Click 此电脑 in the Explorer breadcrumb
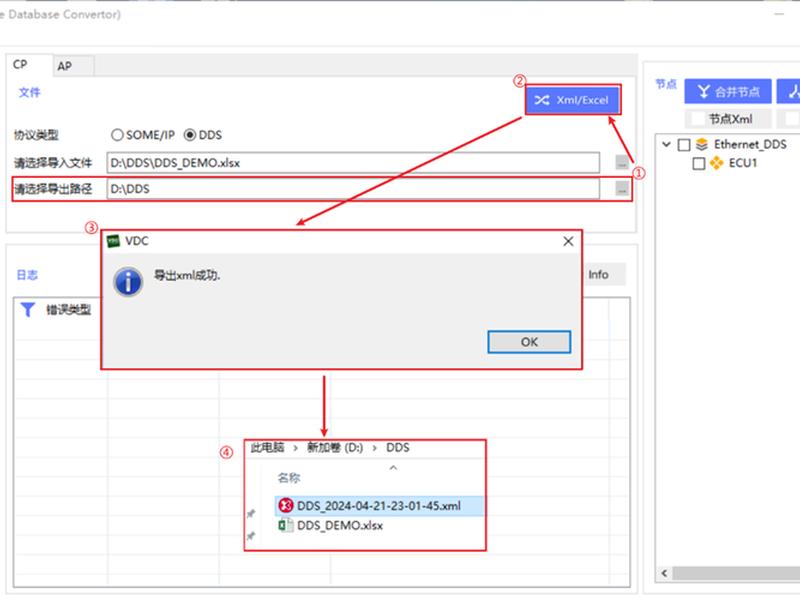 267,447
